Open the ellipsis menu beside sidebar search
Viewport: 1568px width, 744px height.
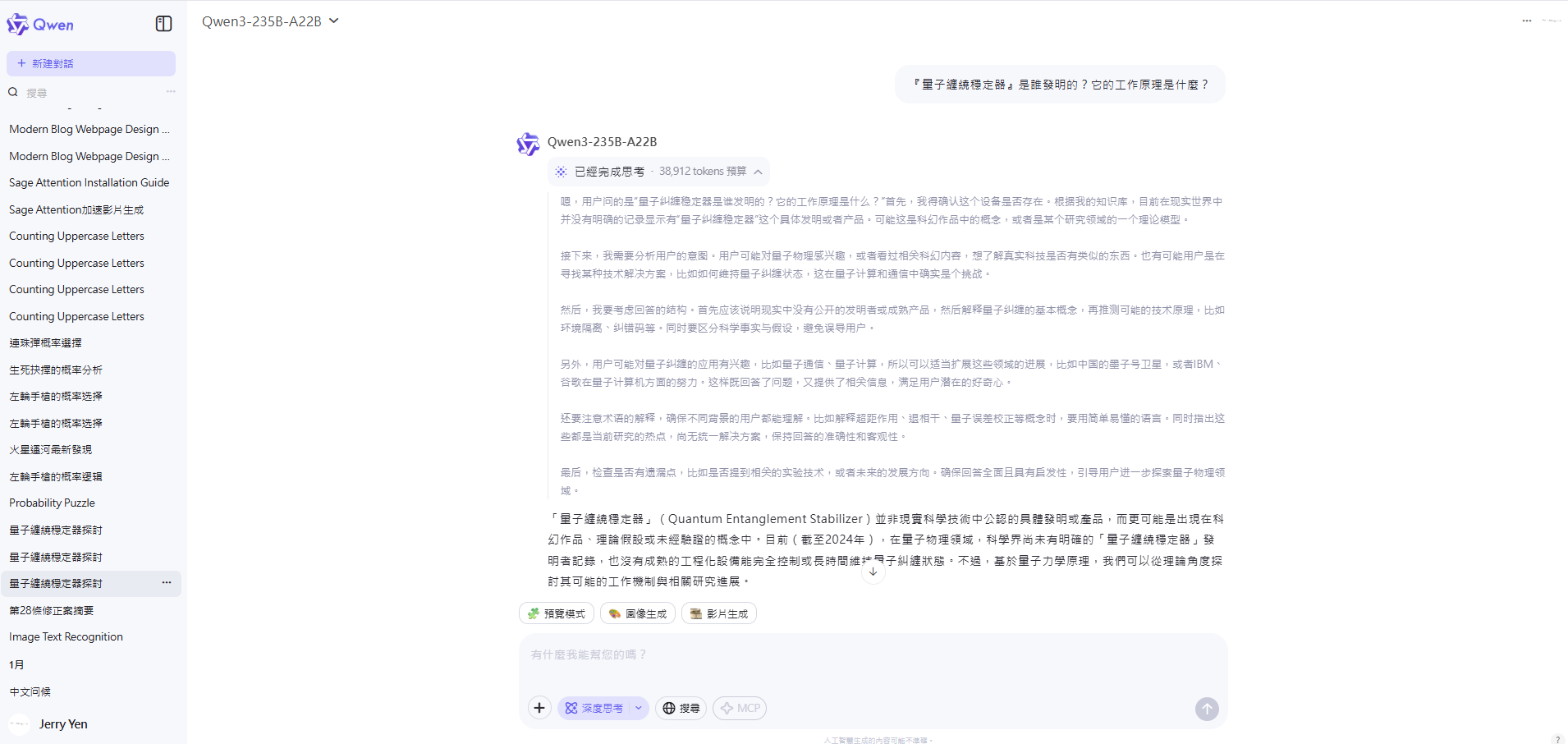click(171, 92)
